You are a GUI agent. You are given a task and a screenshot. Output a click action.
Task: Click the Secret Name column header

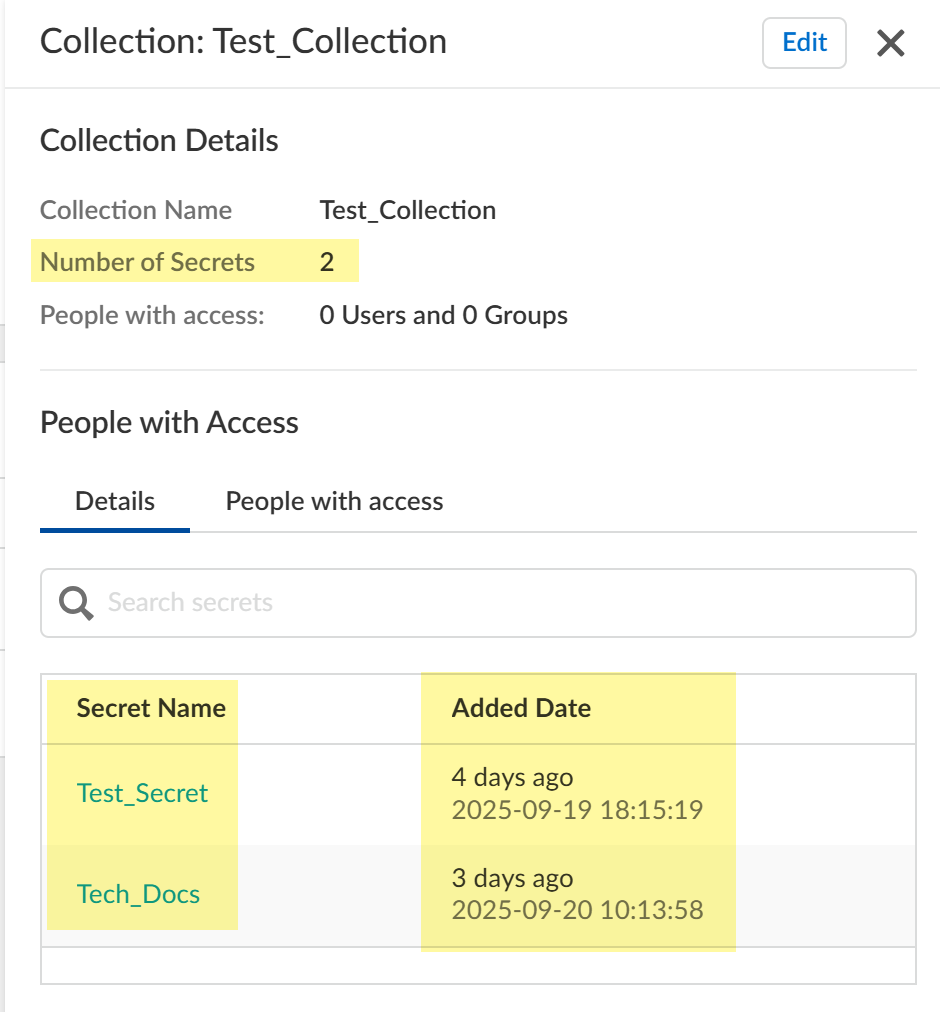coord(151,709)
